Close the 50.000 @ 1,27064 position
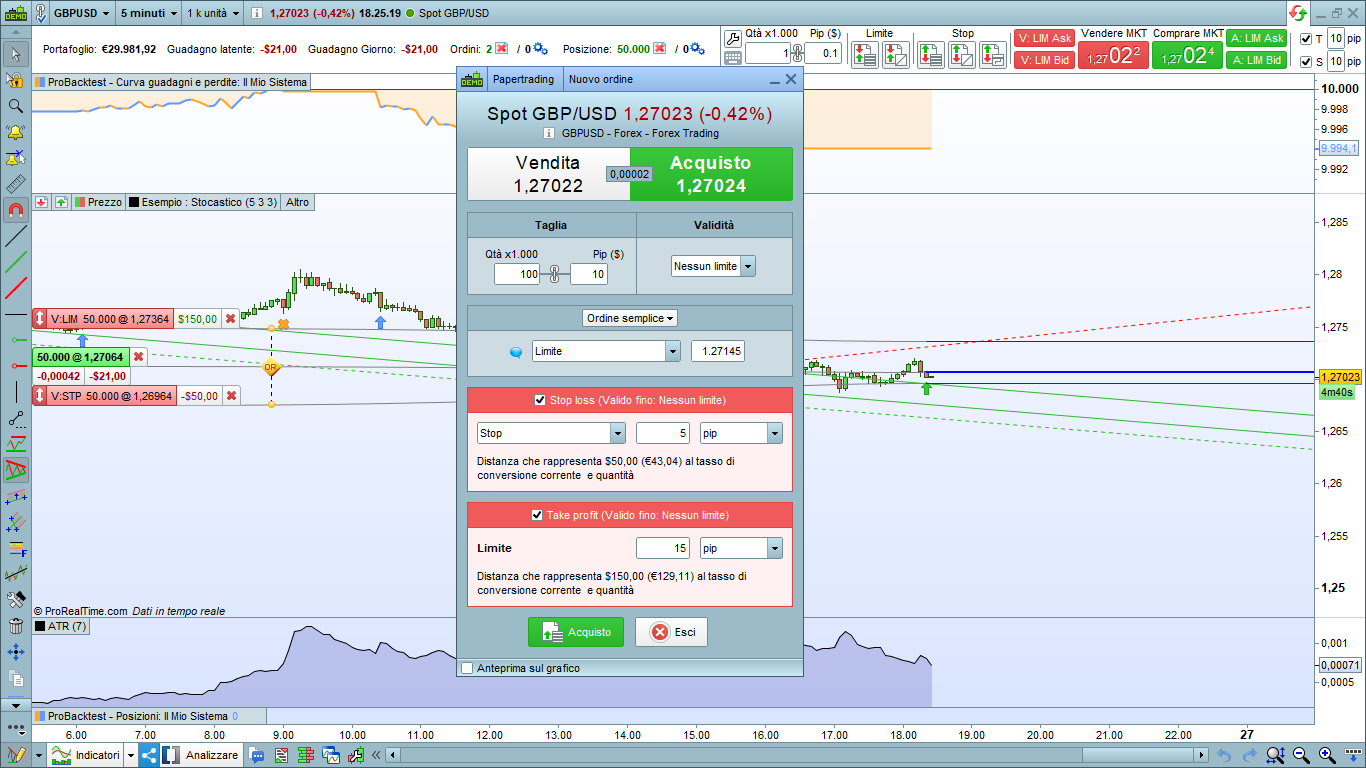Screen dimensions: 1366x768 139,357
